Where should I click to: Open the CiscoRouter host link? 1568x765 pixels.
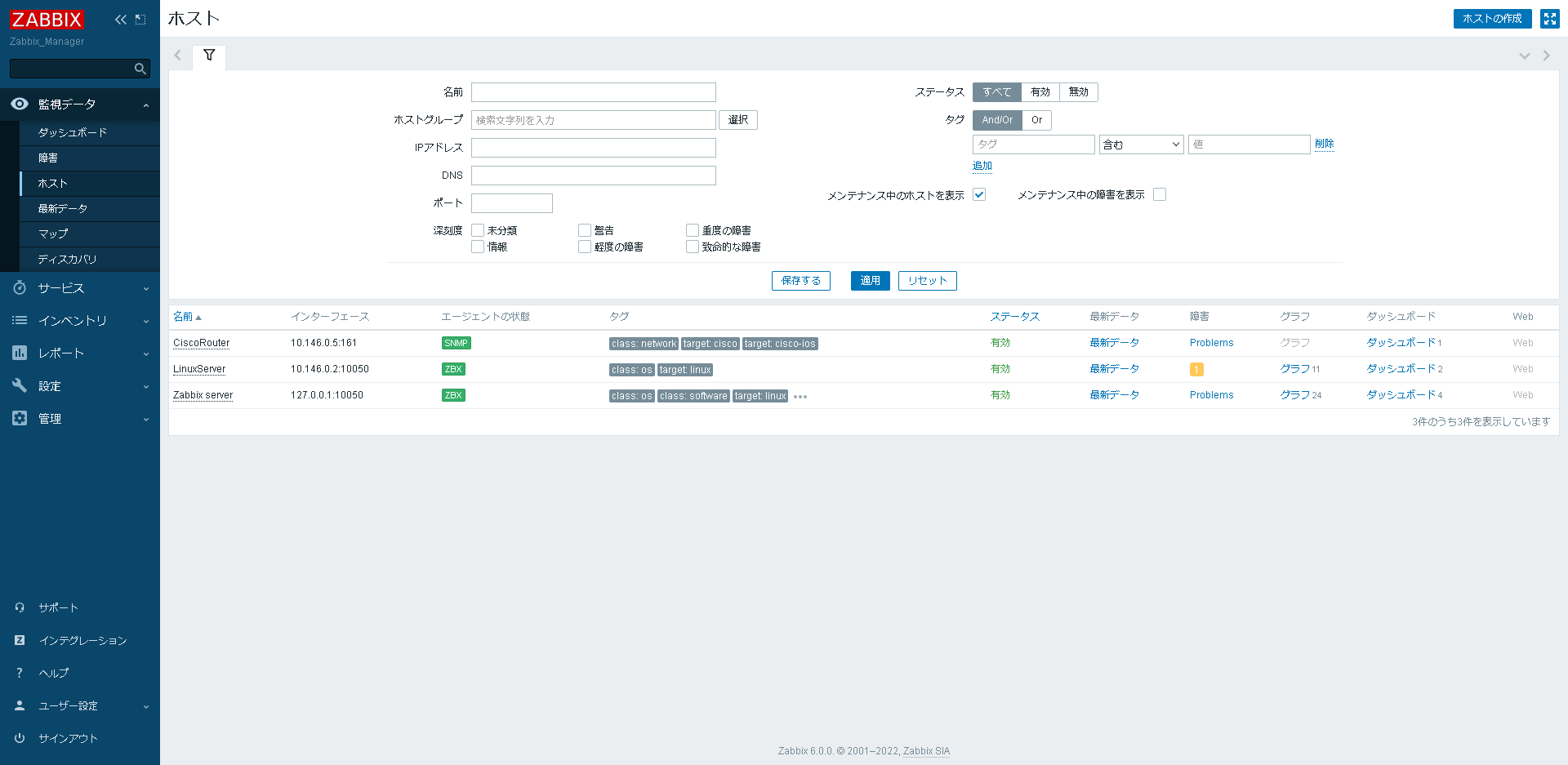[202, 343]
